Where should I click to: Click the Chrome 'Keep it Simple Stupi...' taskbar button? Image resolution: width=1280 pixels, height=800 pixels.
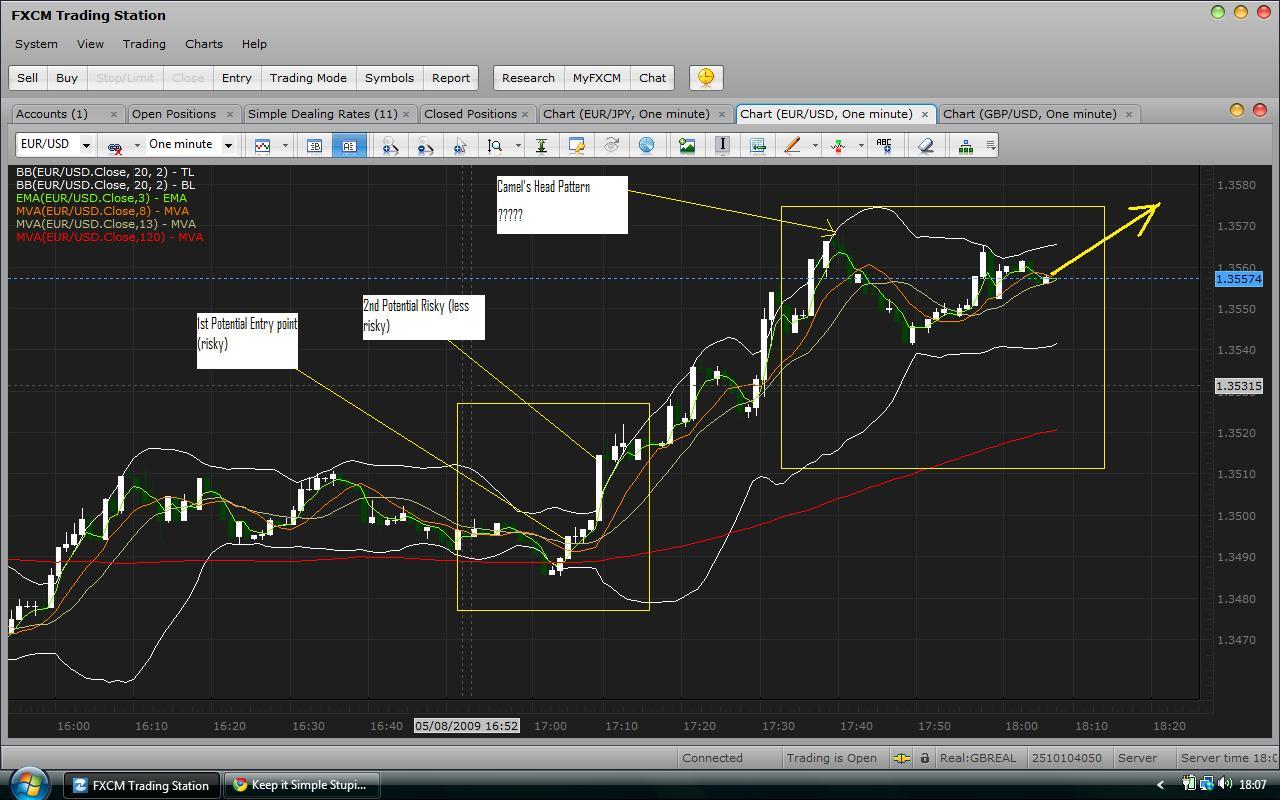pyautogui.click(x=300, y=785)
